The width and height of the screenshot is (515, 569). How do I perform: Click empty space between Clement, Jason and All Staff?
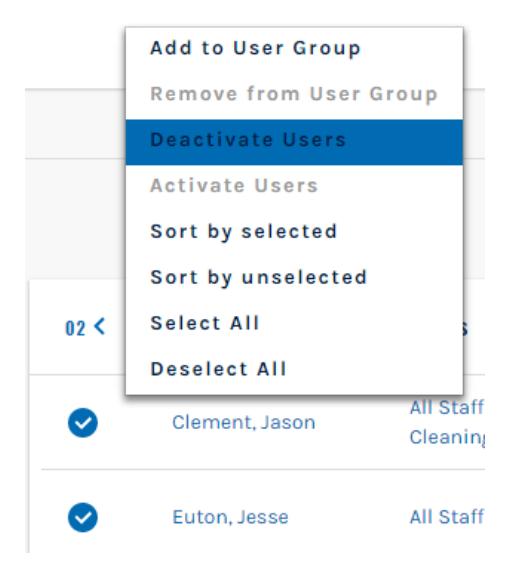tap(363, 423)
